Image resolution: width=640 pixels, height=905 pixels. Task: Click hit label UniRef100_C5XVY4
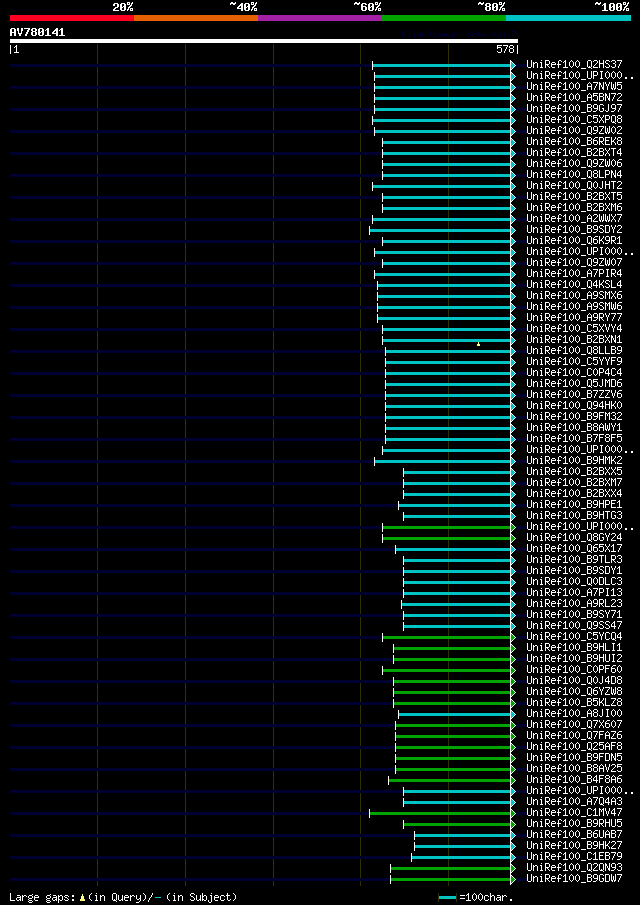click(x=574, y=329)
